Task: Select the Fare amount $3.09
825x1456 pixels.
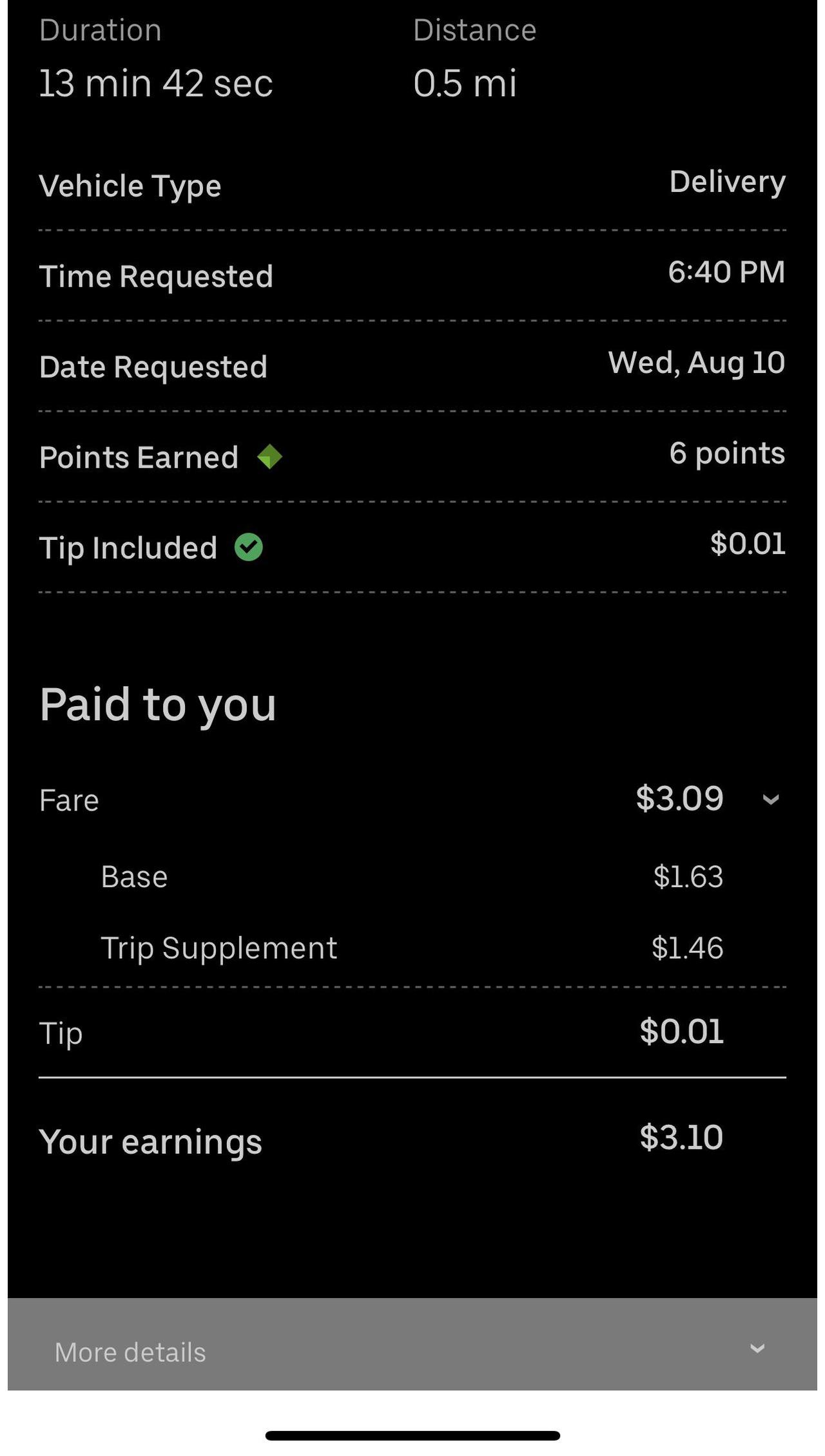Action: click(679, 798)
